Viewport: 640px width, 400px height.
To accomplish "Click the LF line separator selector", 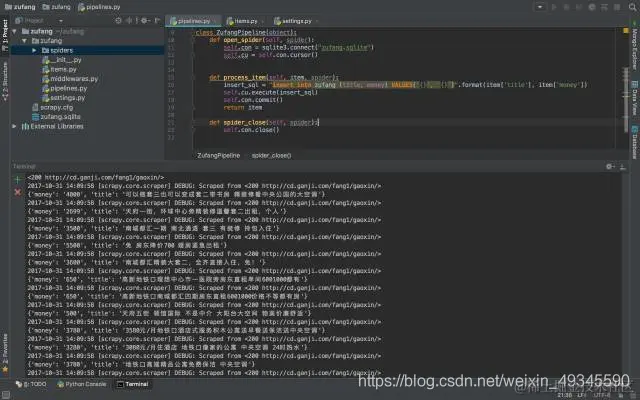I will 581,395.
